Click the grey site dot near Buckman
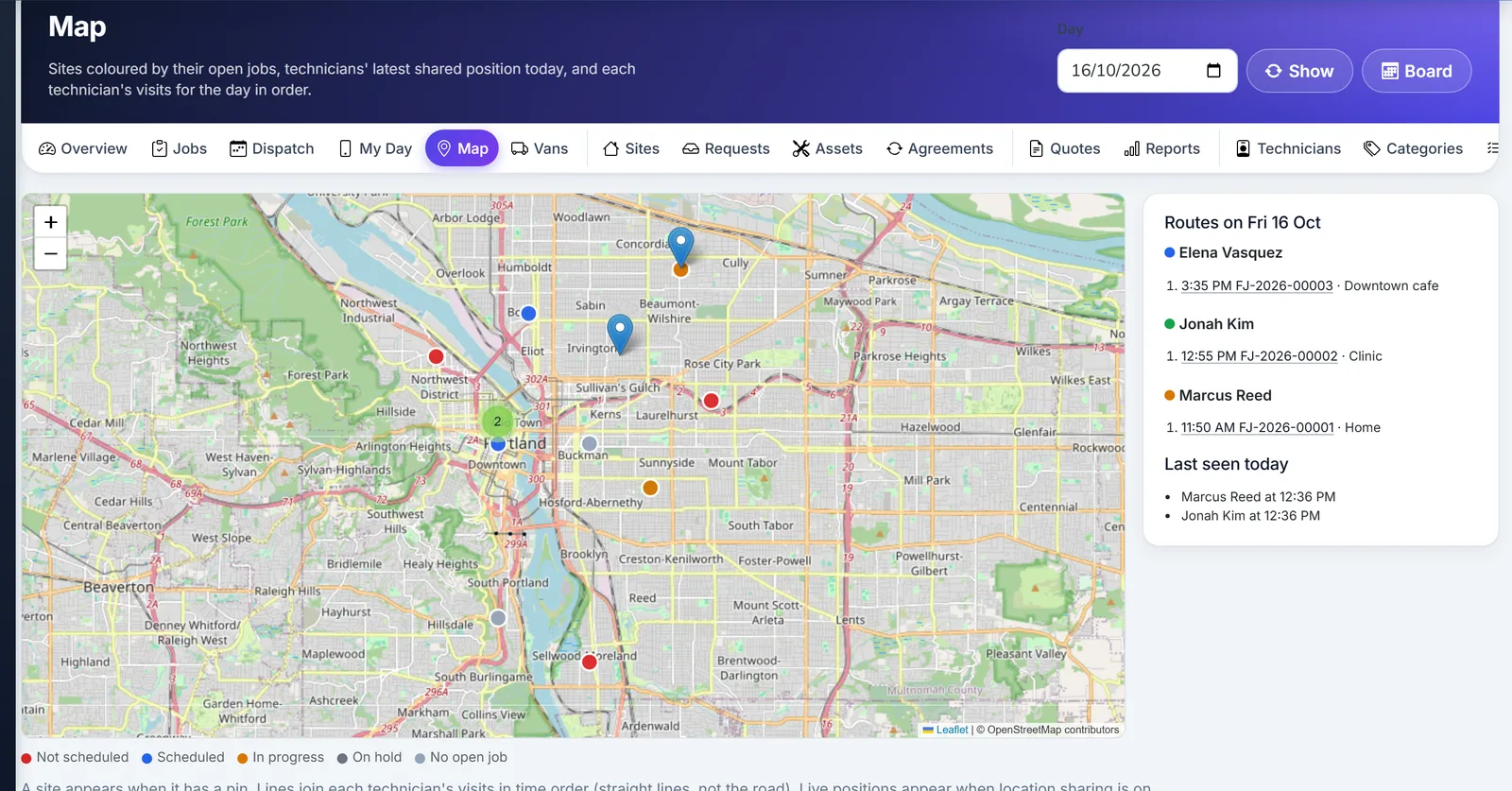Screen dimensions: 1512x791 [x=590, y=443]
